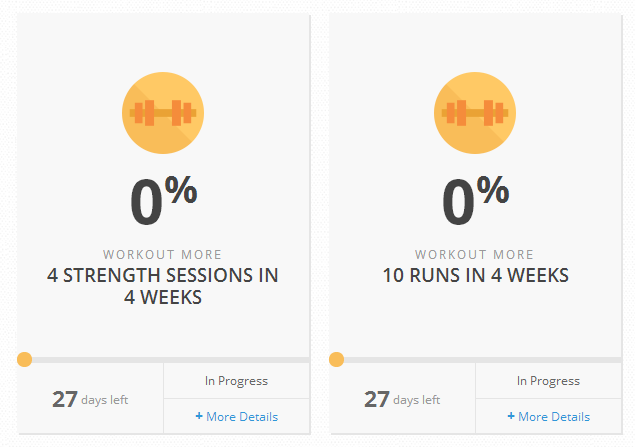635x447 pixels.
Task: Select the 4 Strength Sessions in 4 Weeks title
Action: coord(163,286)
